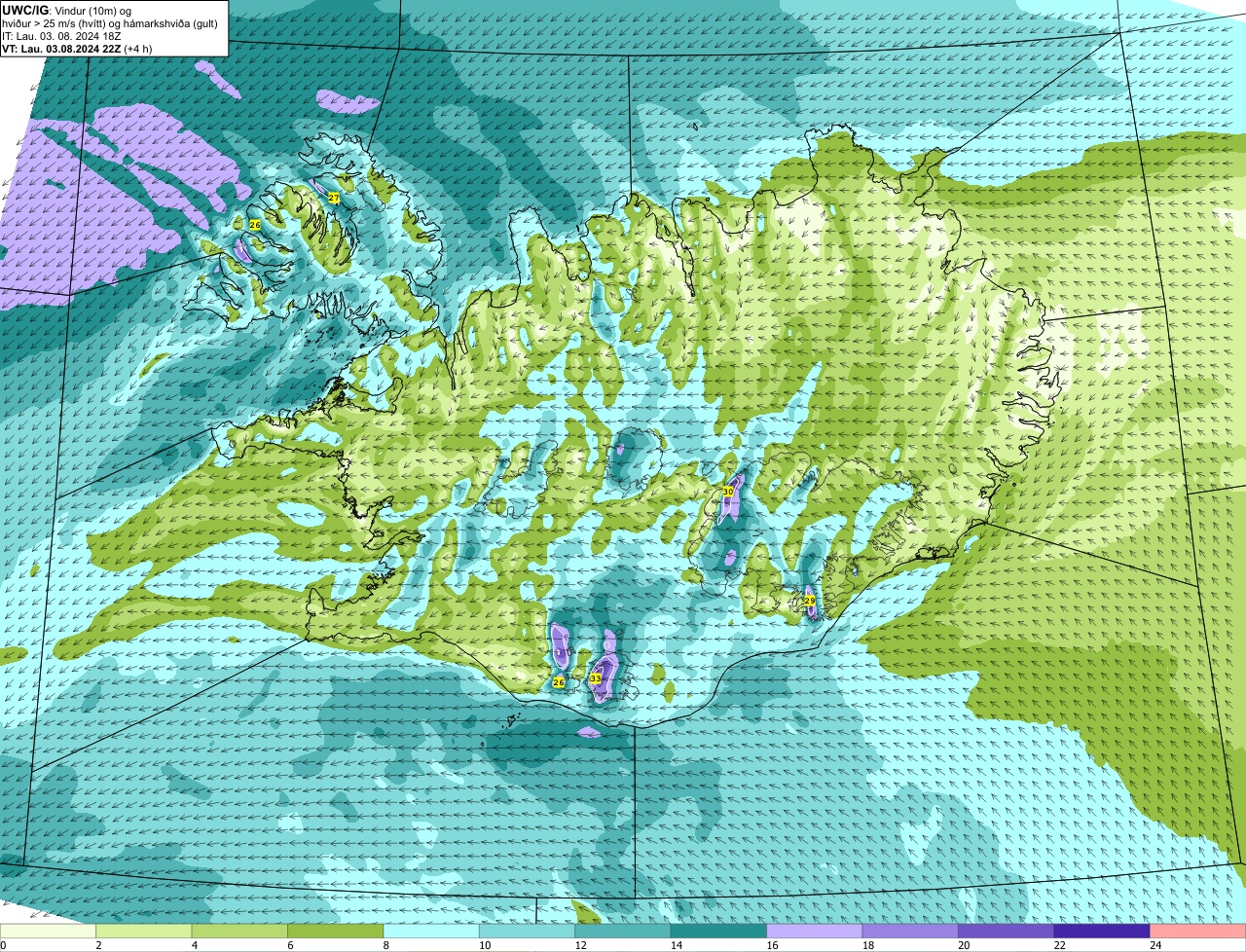Click the legend scale value 4
This screenshot has width=1246, height=952.
tap(193, 945)
